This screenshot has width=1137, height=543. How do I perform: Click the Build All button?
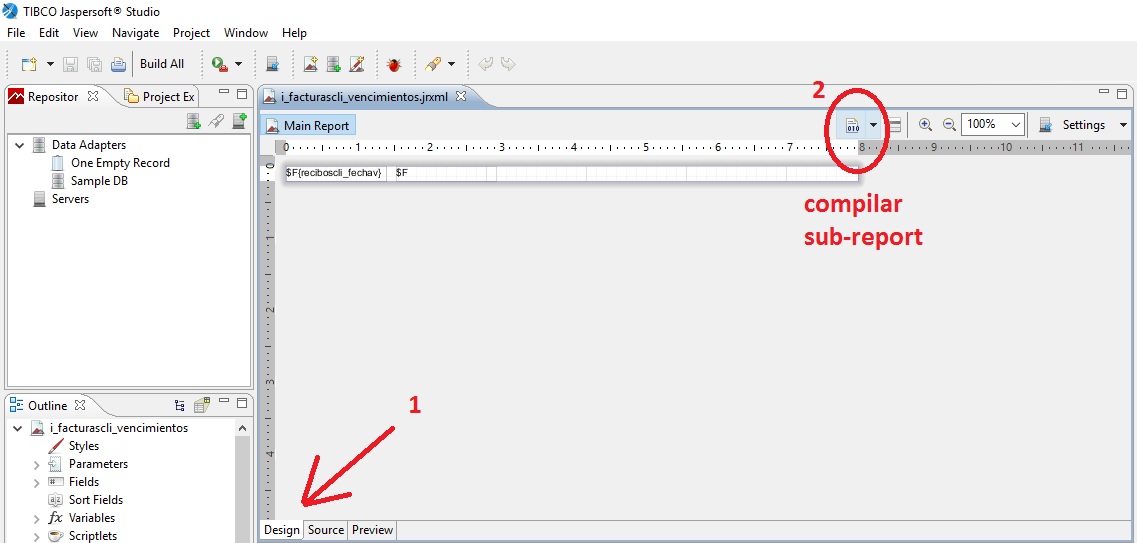[x=162, y=64]
